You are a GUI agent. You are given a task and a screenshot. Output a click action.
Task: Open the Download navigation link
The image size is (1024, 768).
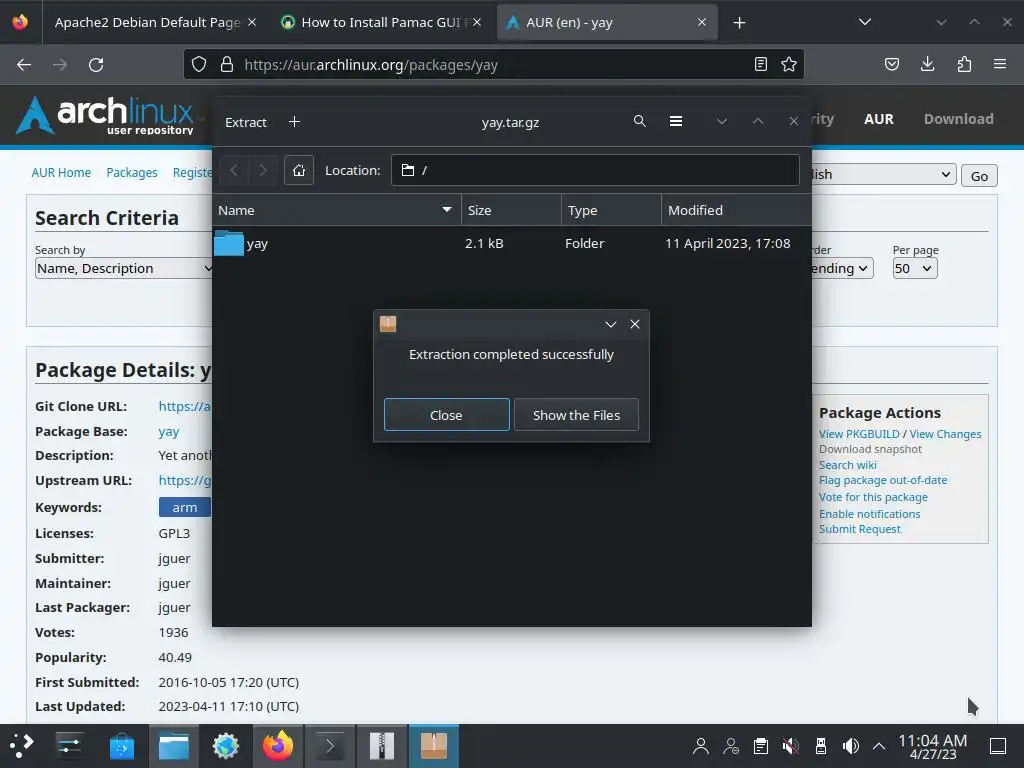pos(958,119)
